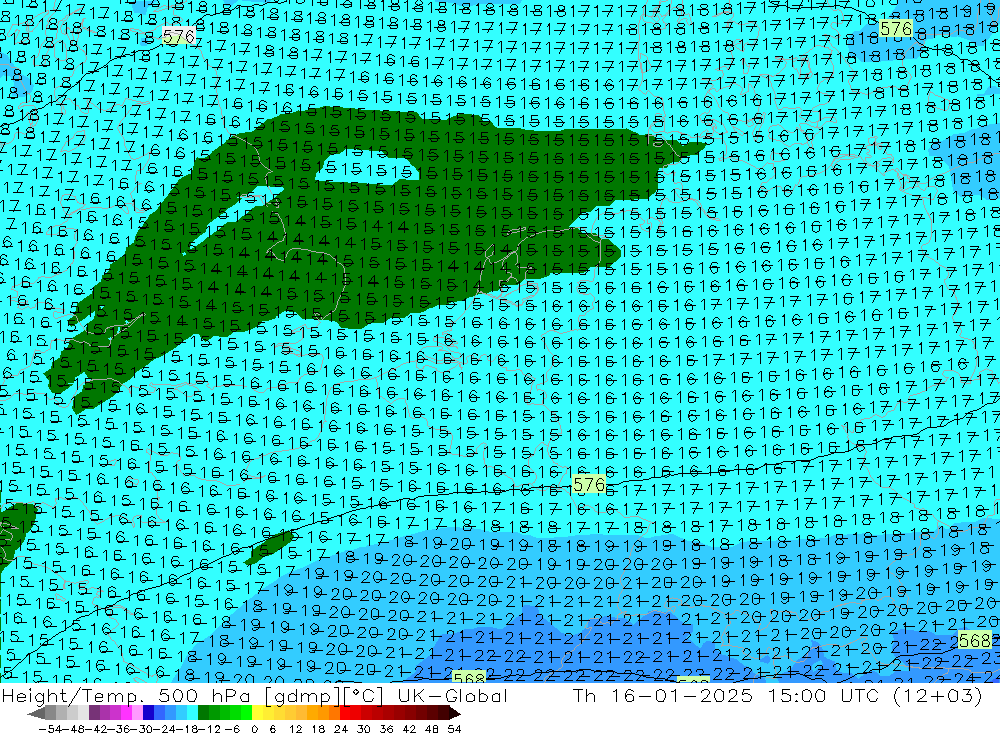Click the yellow legend swatch above 0
This screenshot has width=1000, height=733.
[x=257, y=713]
